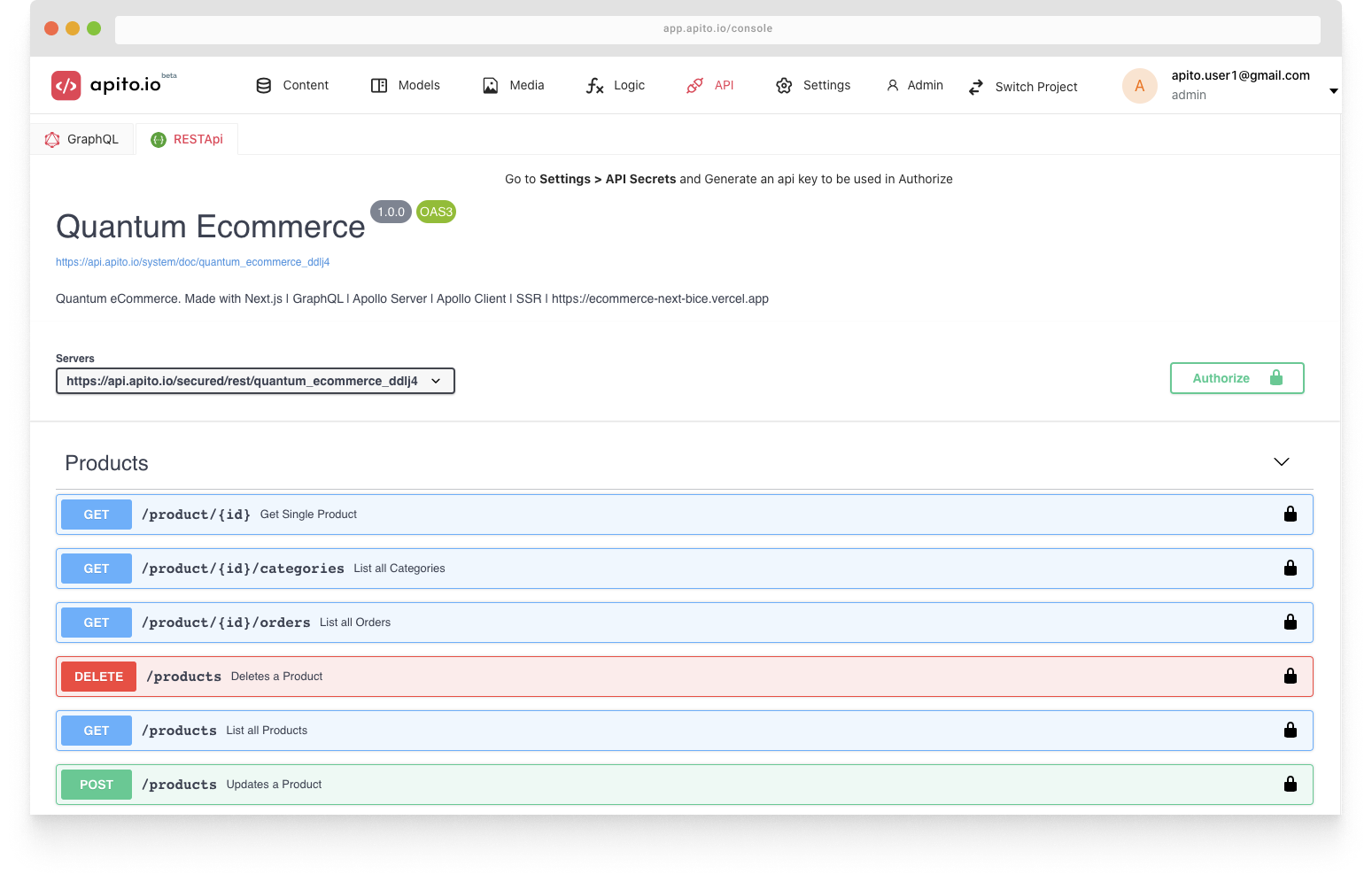Click the blue GET badge for Get Single Product
The image size is (1372, 882).
click(97, 514)
